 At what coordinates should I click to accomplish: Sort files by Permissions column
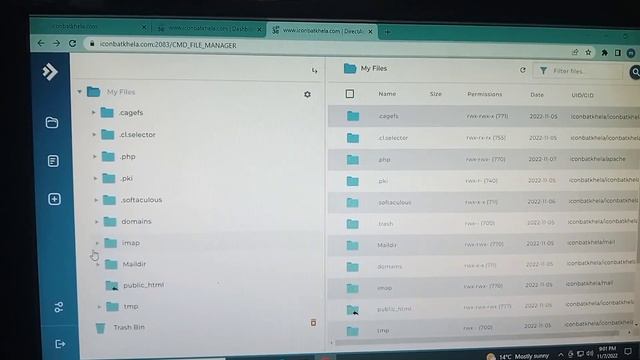(484, 94)
